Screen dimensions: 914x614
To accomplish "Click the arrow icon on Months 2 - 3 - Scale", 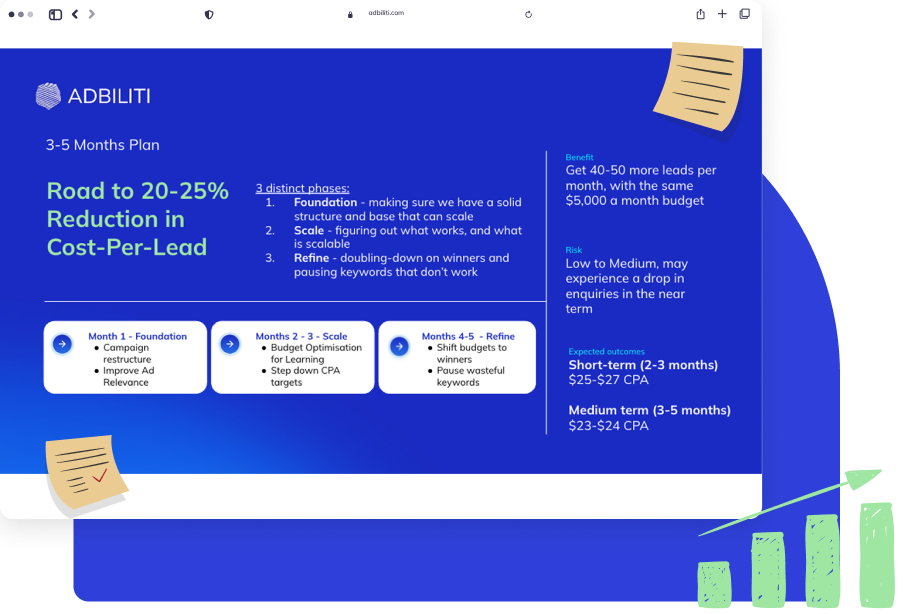I will pos(229,344).
